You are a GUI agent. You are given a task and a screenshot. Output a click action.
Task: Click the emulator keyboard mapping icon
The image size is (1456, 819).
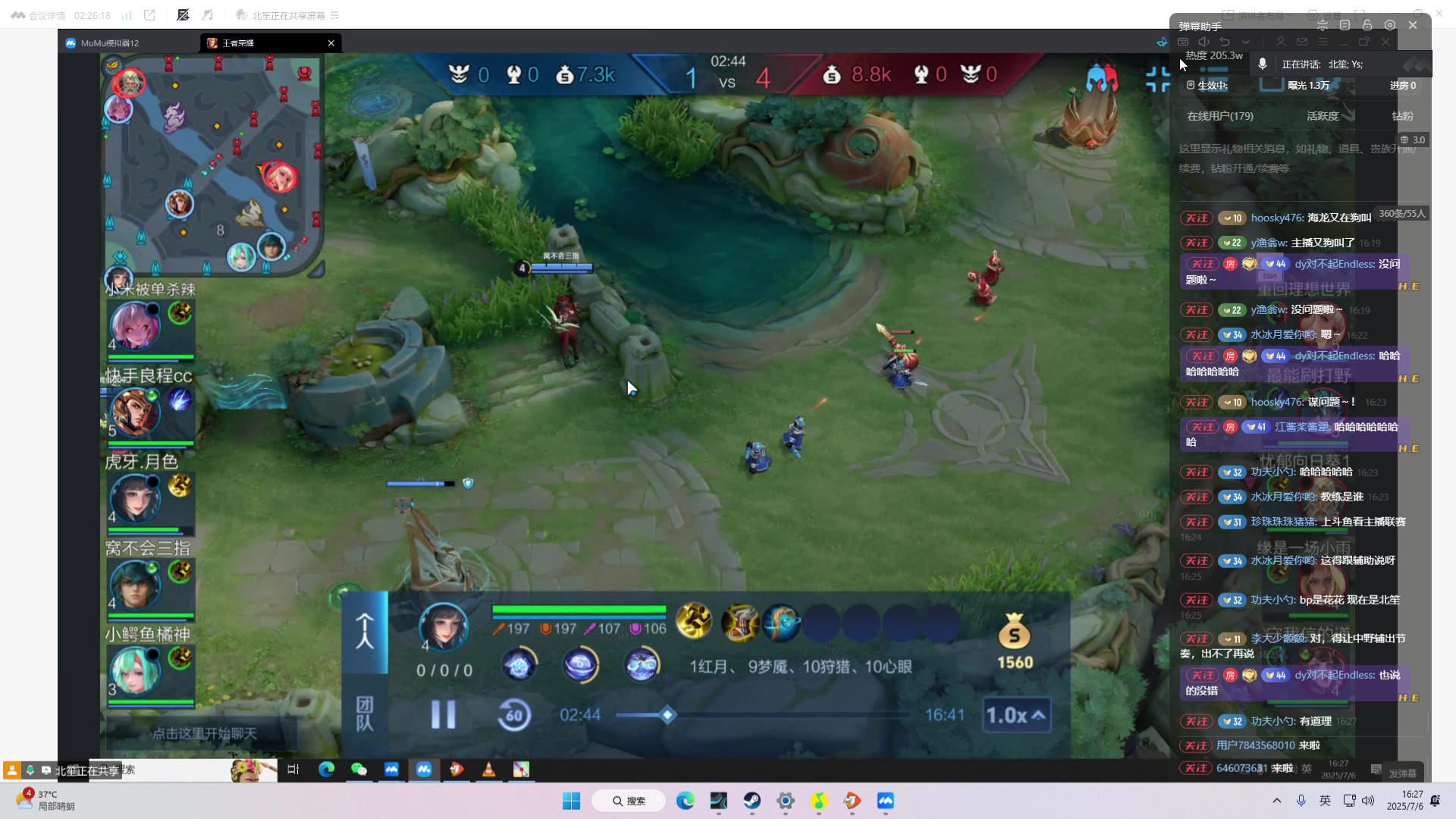(x=1183, y=42)
